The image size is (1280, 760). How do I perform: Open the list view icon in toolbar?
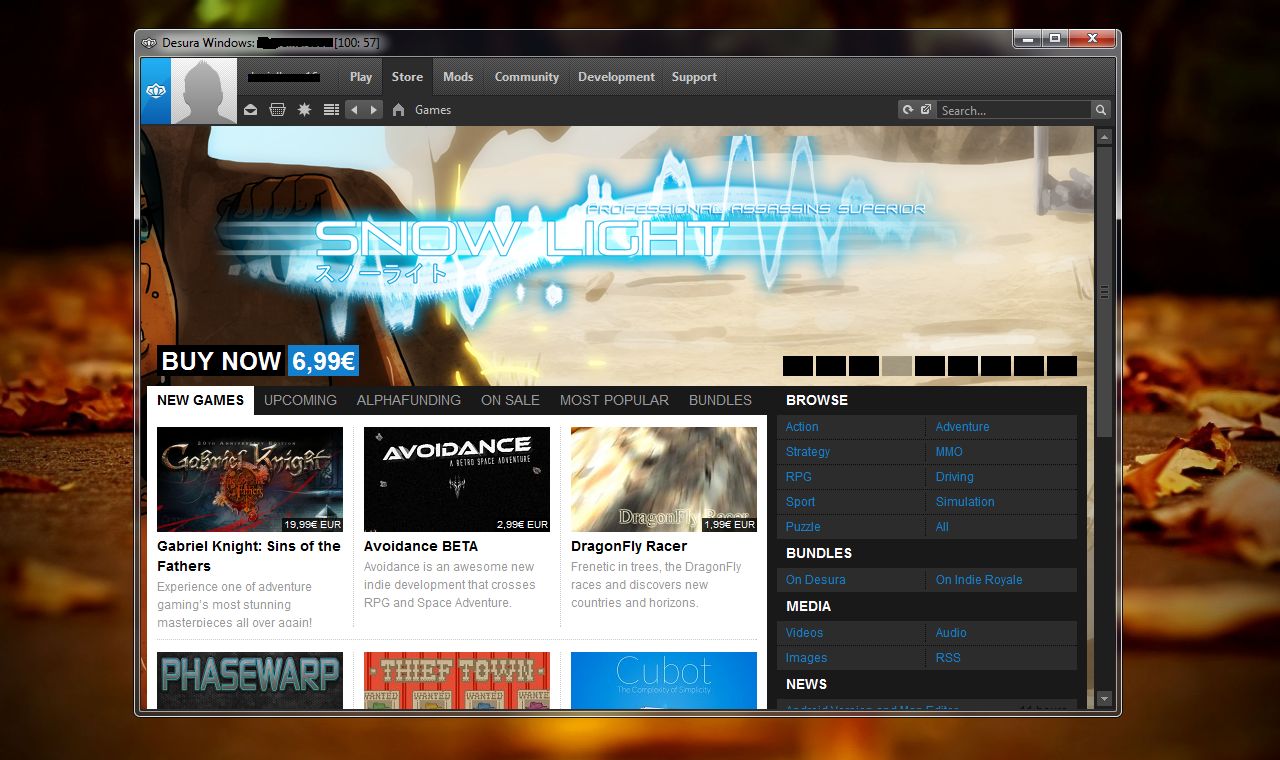point(331,110)
